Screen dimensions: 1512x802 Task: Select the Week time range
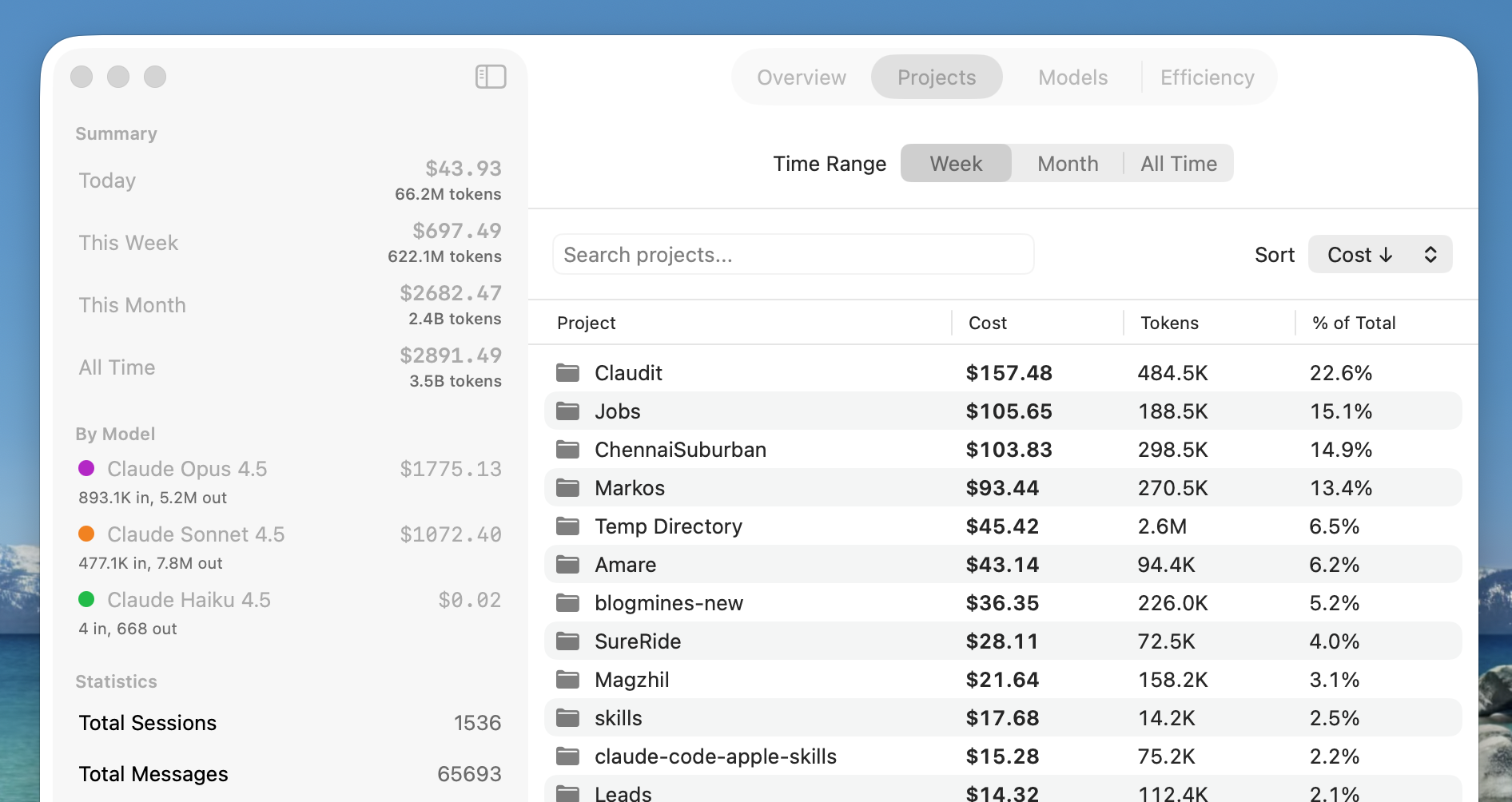(955, 163)
